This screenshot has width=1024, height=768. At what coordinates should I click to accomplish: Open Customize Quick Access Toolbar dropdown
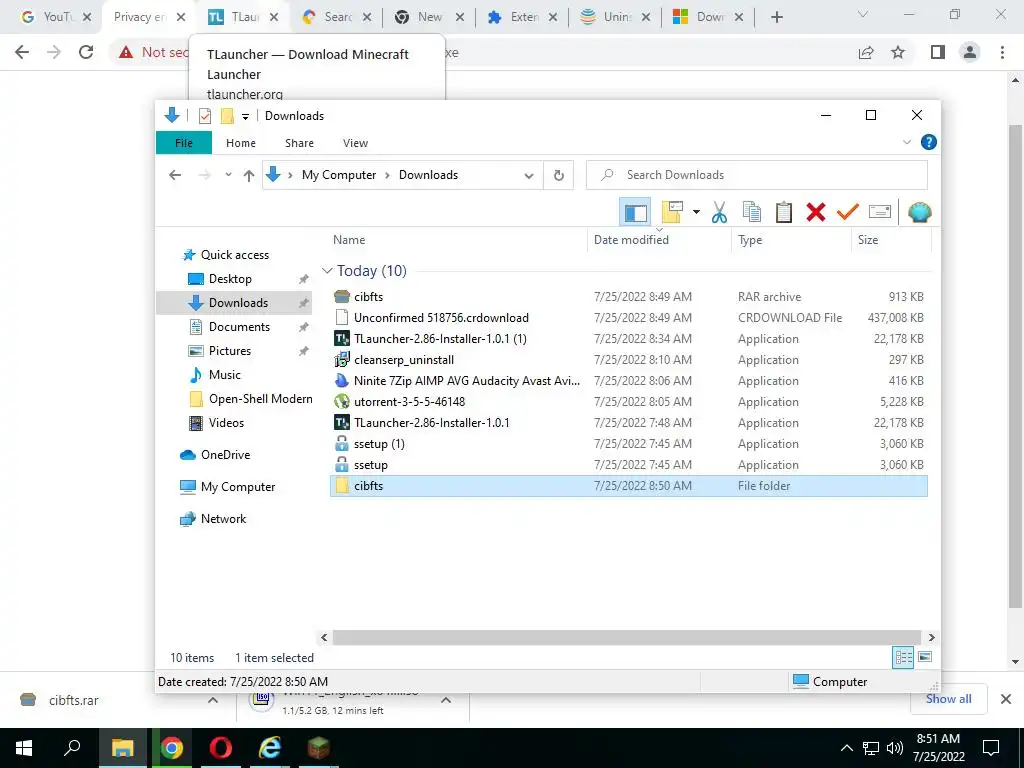246,116
